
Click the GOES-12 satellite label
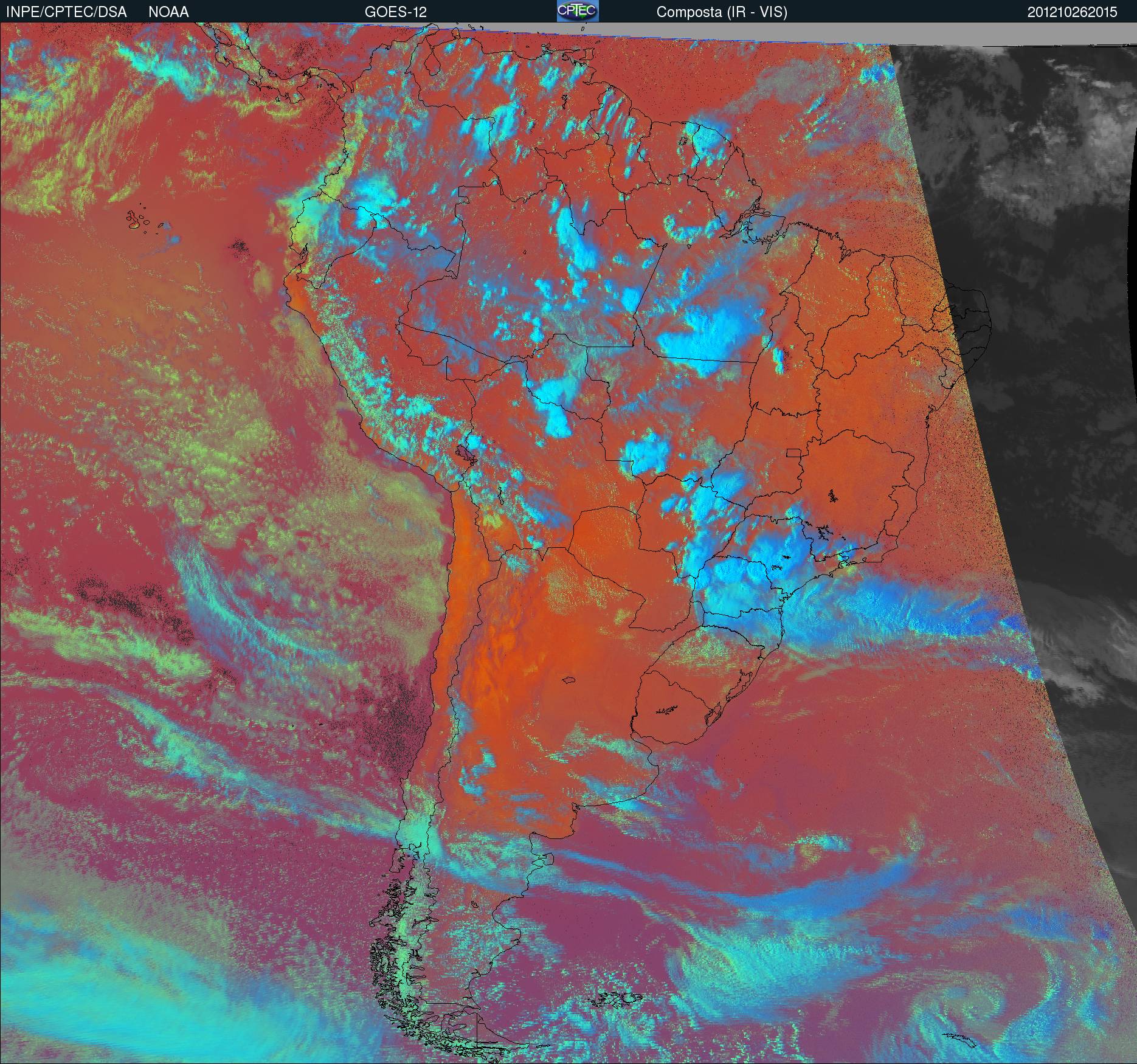click(395, 12)
